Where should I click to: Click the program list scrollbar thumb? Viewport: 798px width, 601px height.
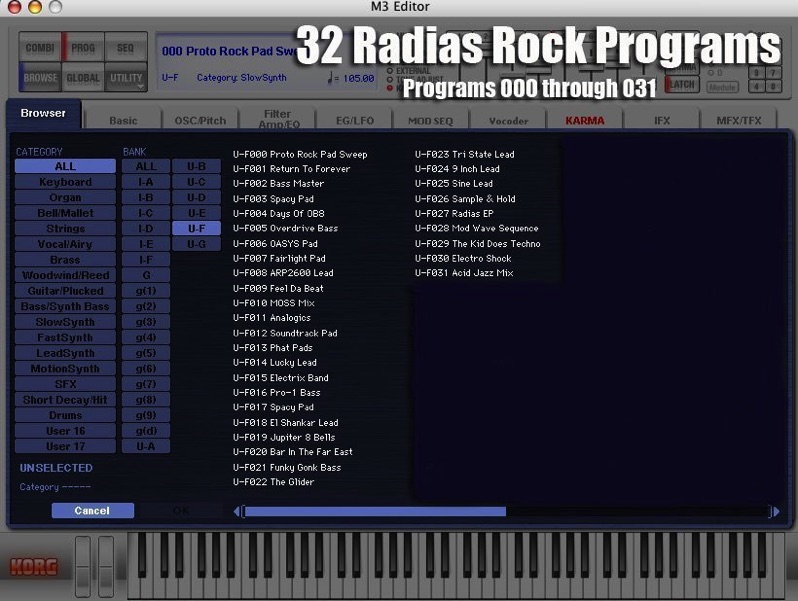375,511
